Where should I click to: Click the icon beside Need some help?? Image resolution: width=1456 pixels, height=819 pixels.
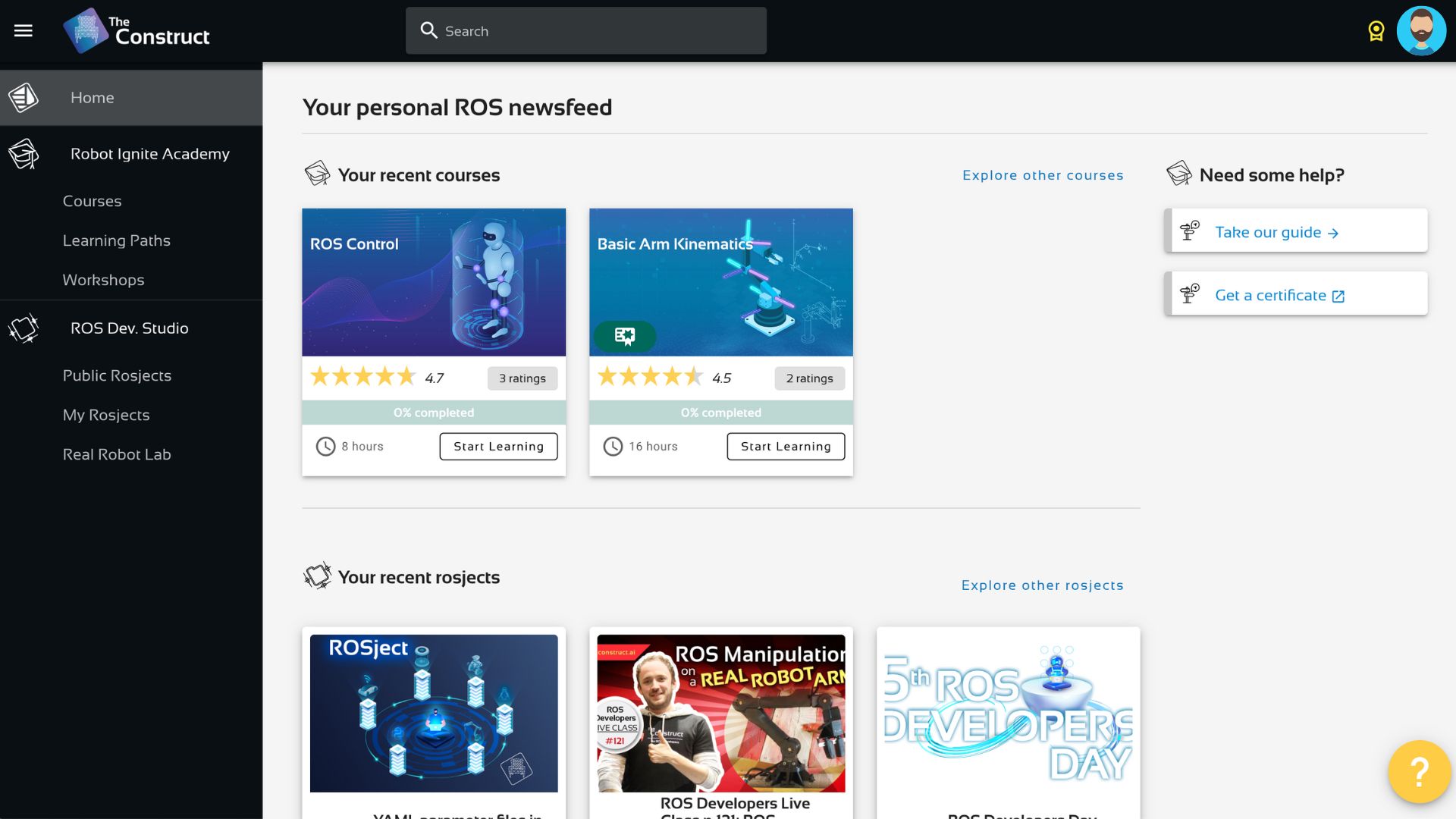tap(1179, 174)
